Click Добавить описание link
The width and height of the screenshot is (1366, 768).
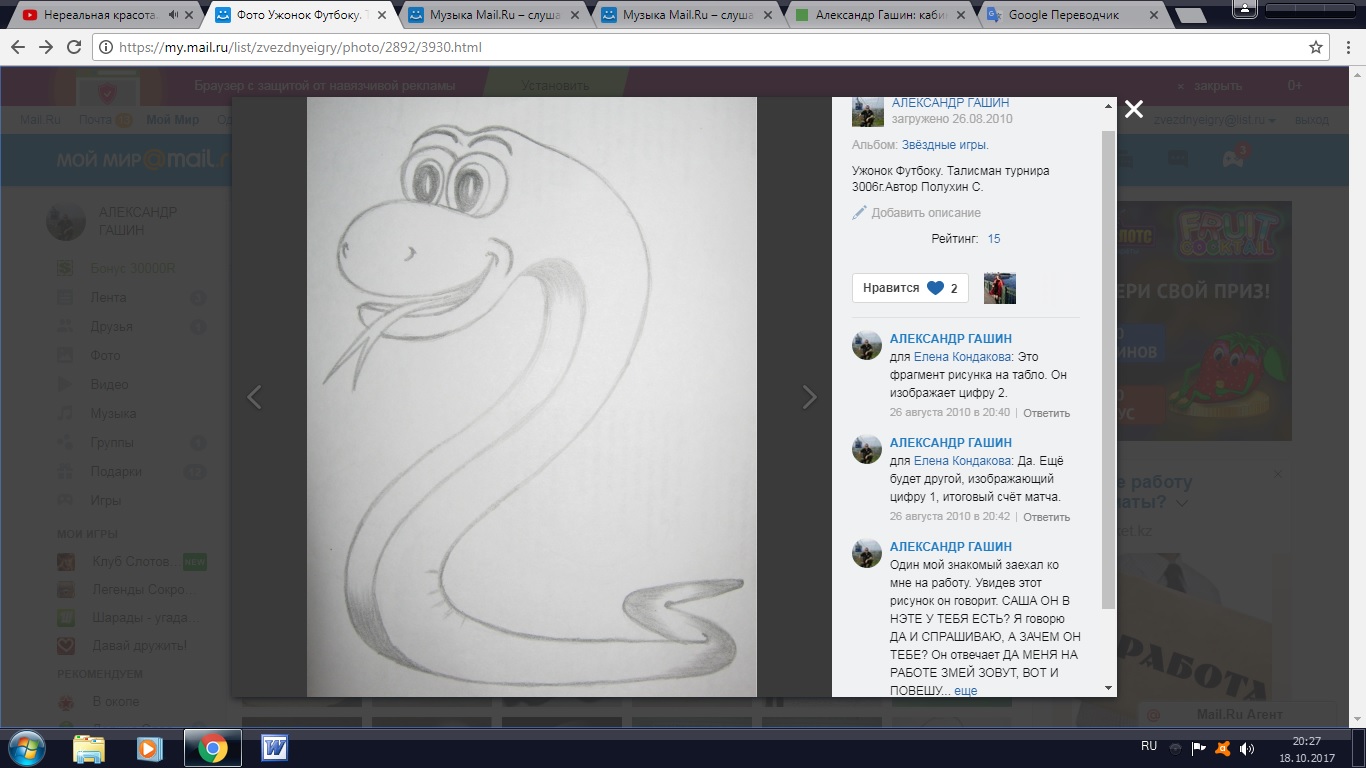[926, 213]
